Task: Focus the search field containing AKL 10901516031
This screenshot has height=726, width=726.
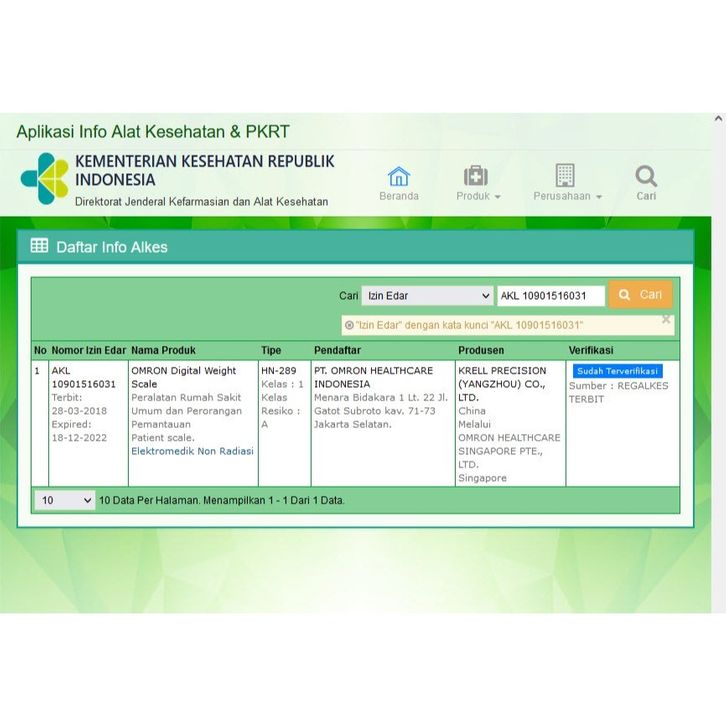Action: [x=550, y=295]
